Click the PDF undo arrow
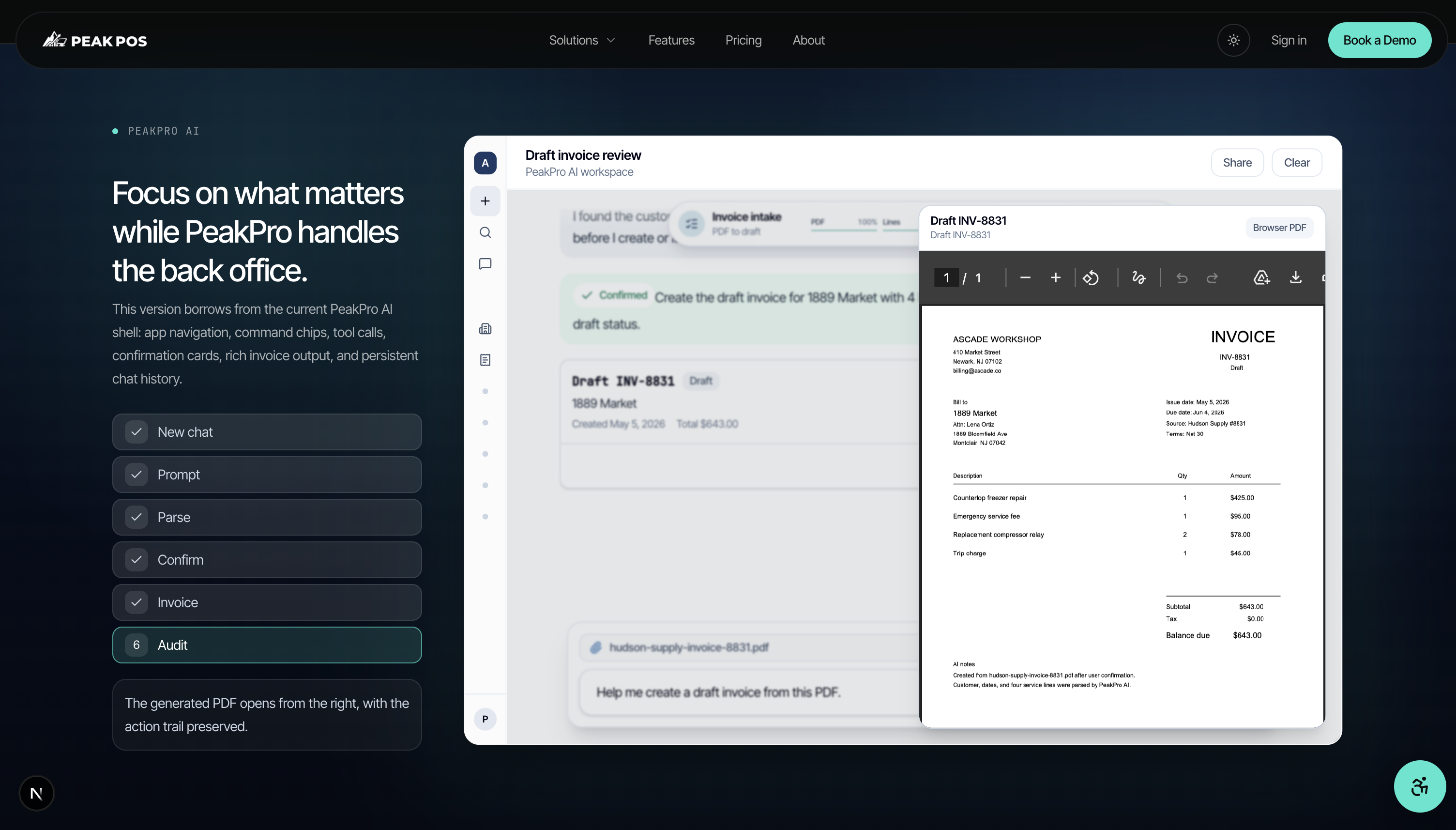 click(1182, 277)
